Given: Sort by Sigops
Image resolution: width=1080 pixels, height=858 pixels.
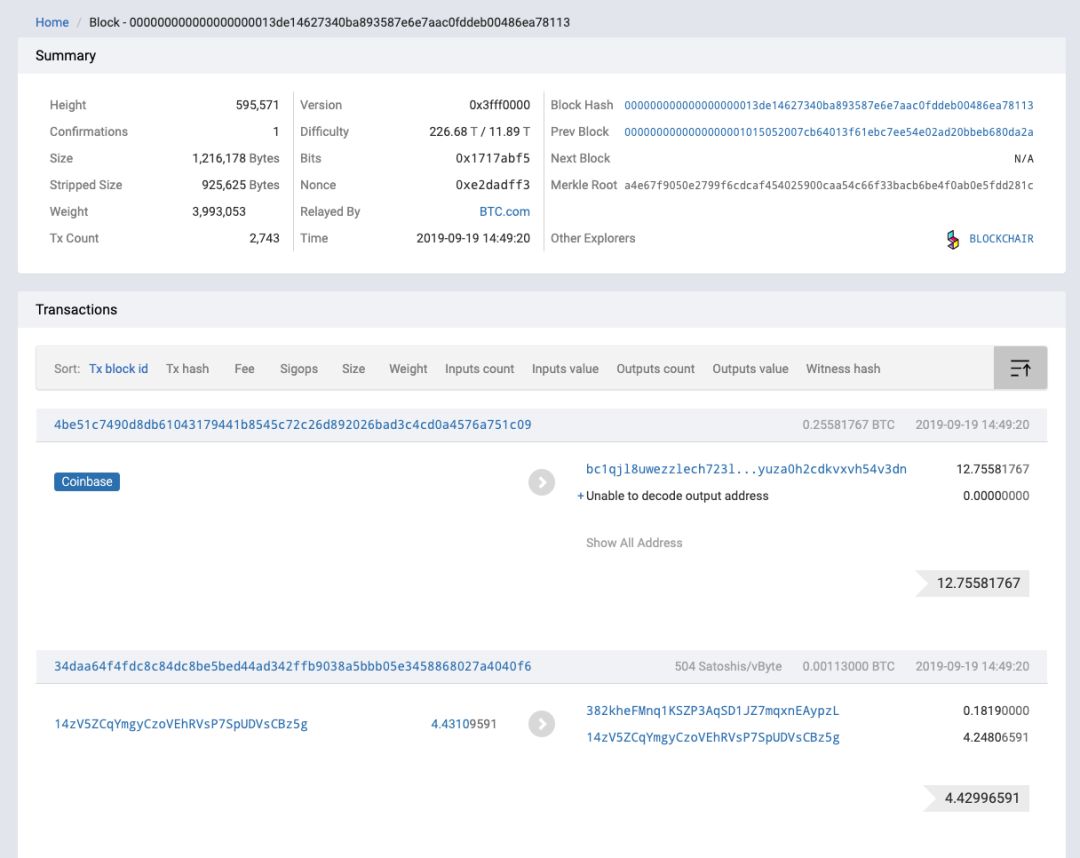Looking at the screenshot, I should click(298, 369).
